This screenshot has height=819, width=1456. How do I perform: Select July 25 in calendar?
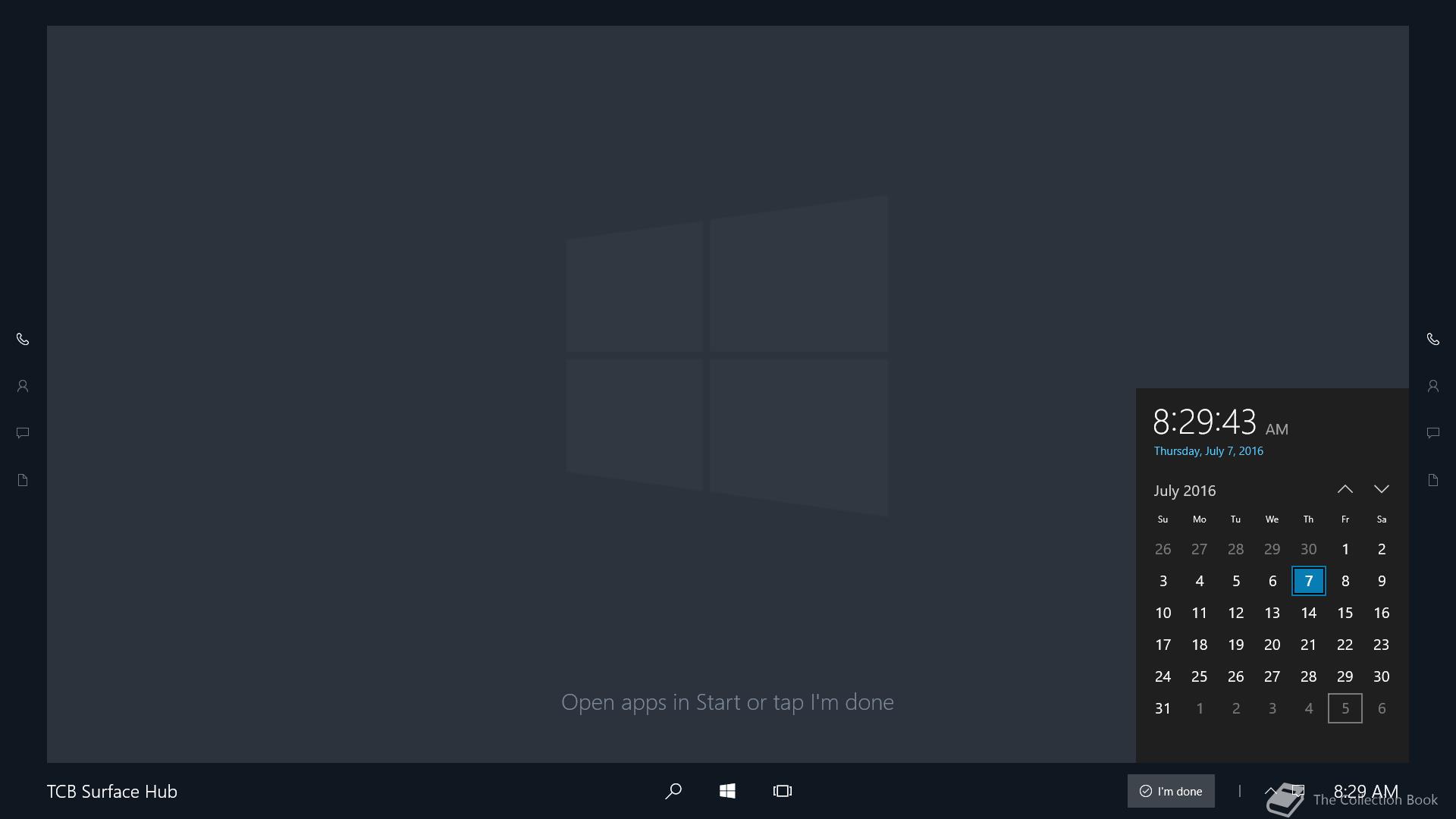click(1200, 676)
